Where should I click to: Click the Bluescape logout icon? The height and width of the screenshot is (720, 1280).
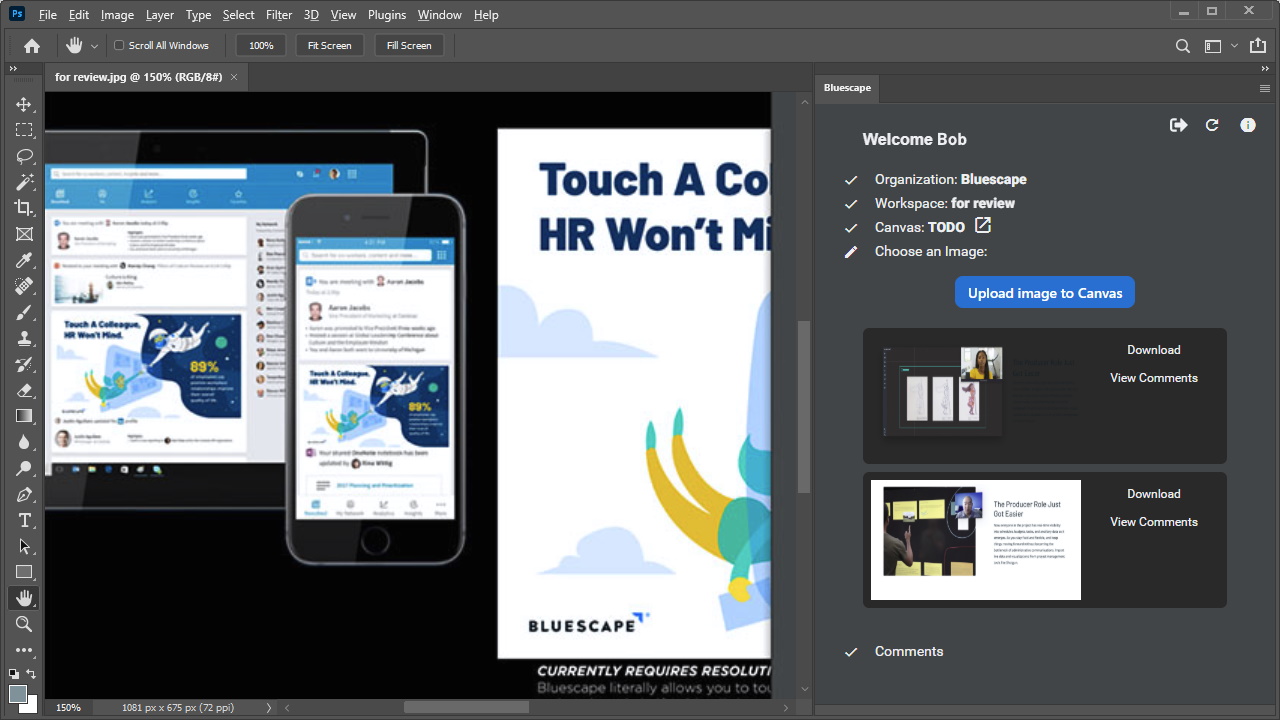(x=1178, y=125)
